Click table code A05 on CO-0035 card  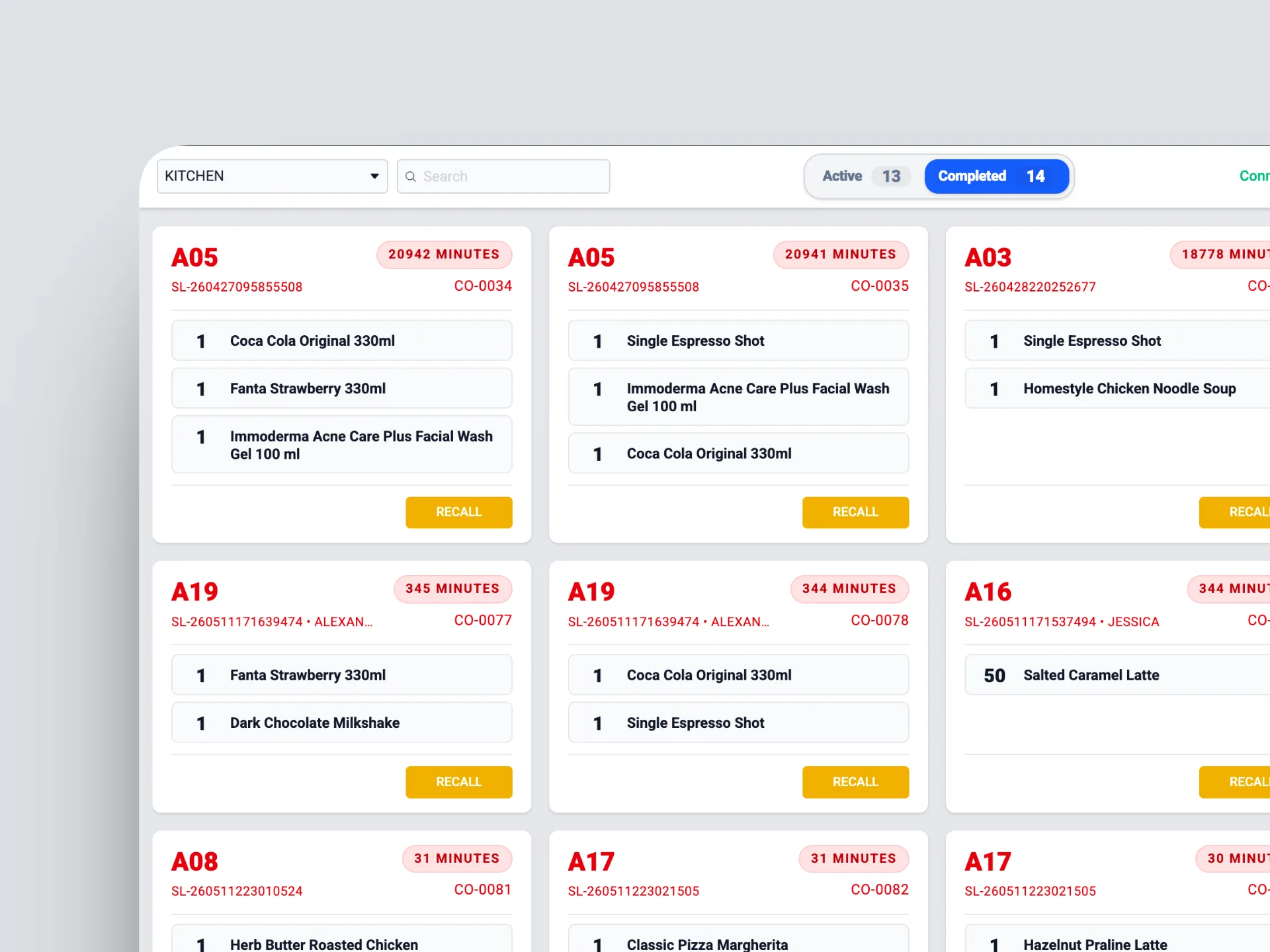tap(591, 257)
